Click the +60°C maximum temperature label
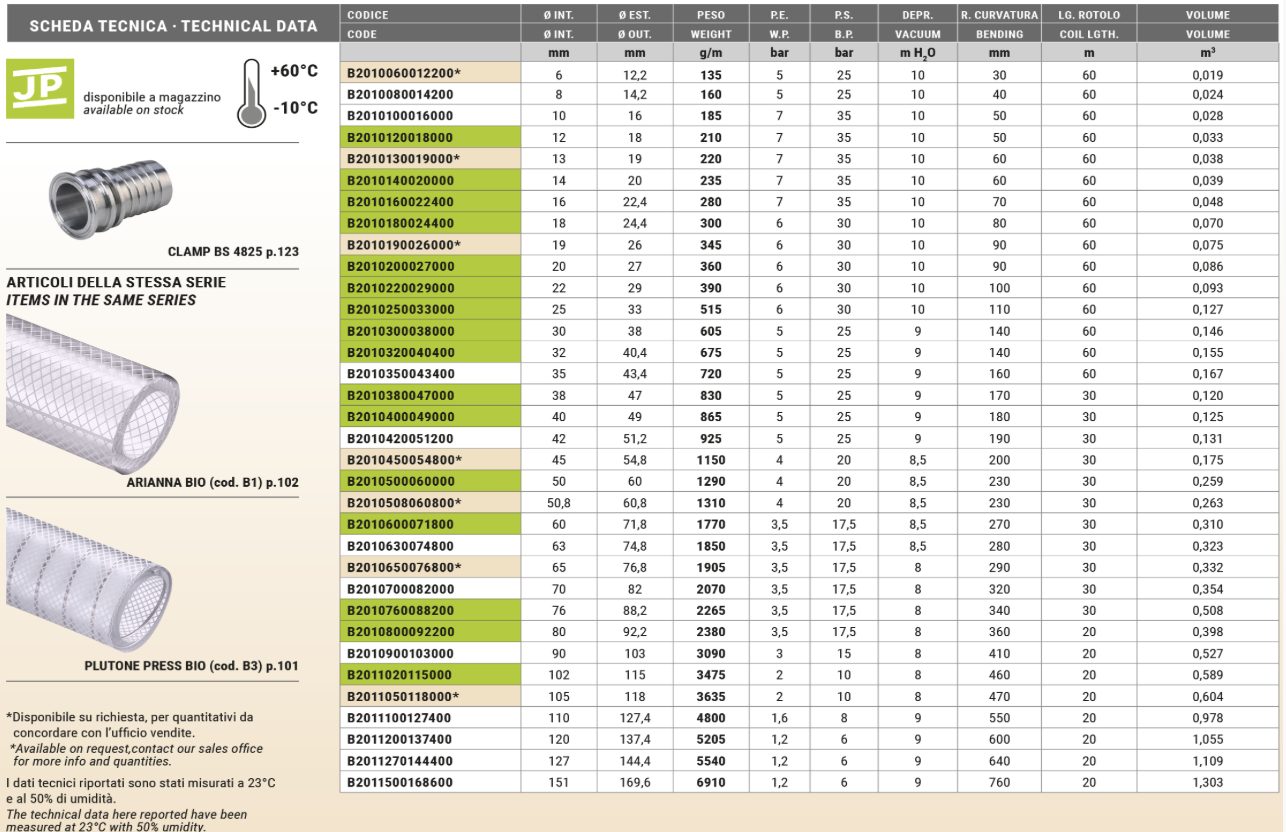Image resolution: width=1286 pixels, height=832 pixels. point(294,72)
